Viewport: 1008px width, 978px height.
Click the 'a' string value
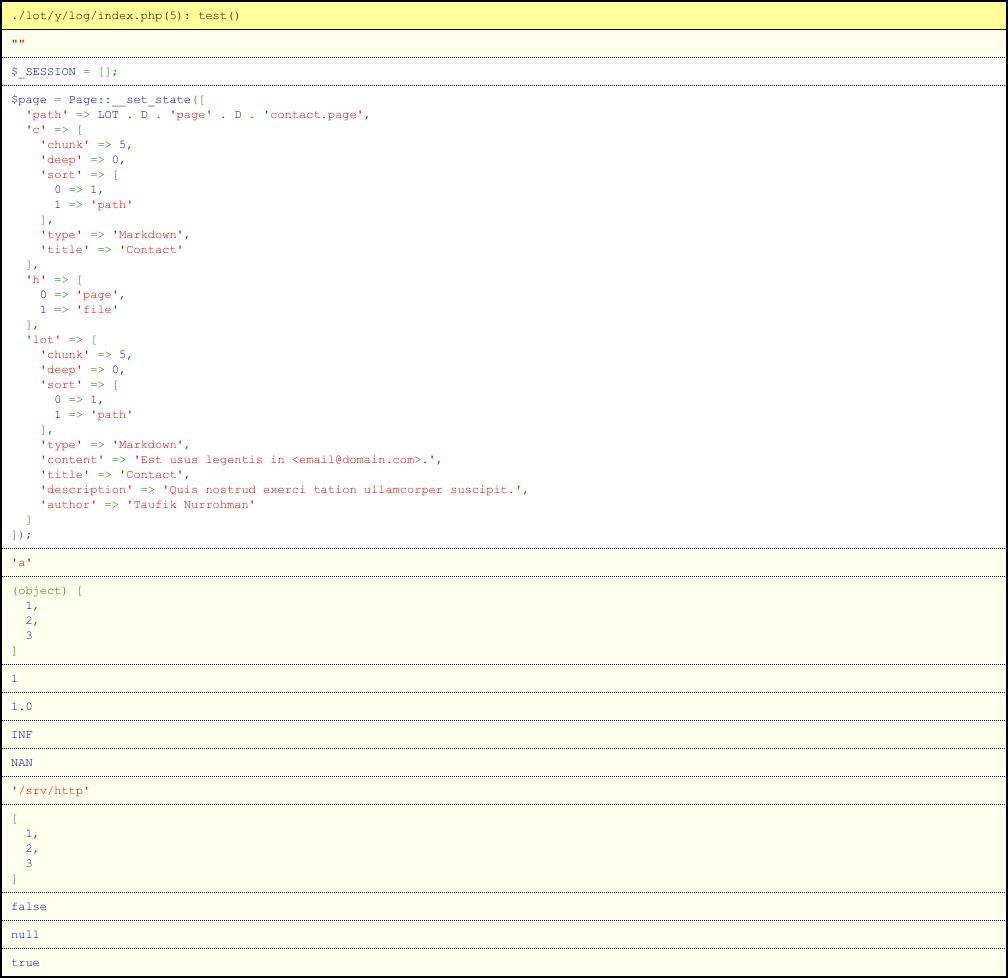[21, 563]
